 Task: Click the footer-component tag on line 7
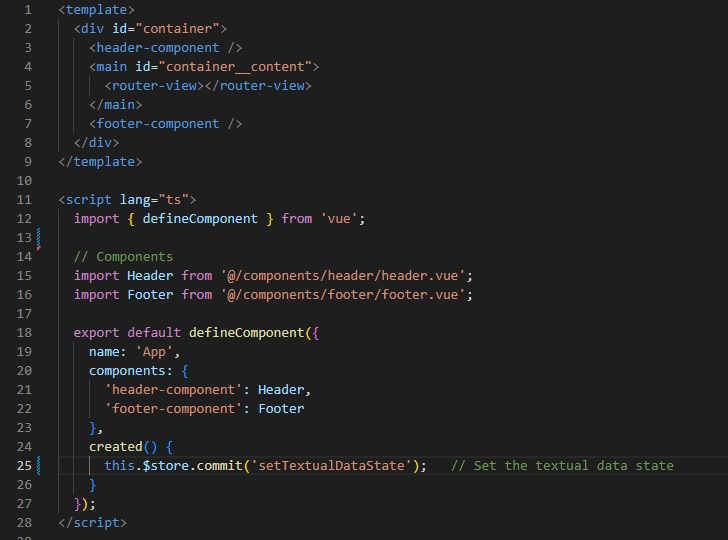(166, 124)
